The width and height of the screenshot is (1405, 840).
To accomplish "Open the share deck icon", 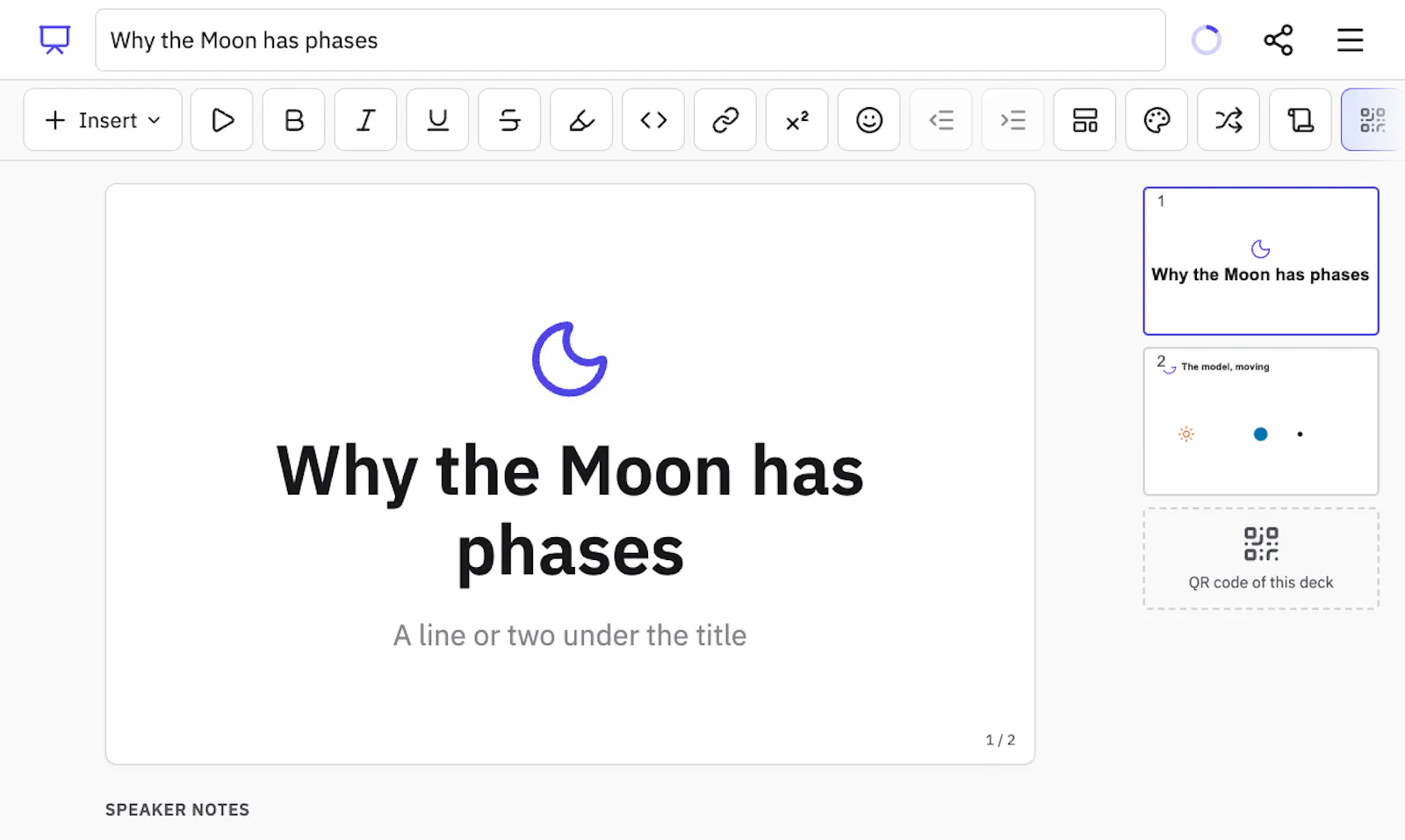I will 1278,39.
